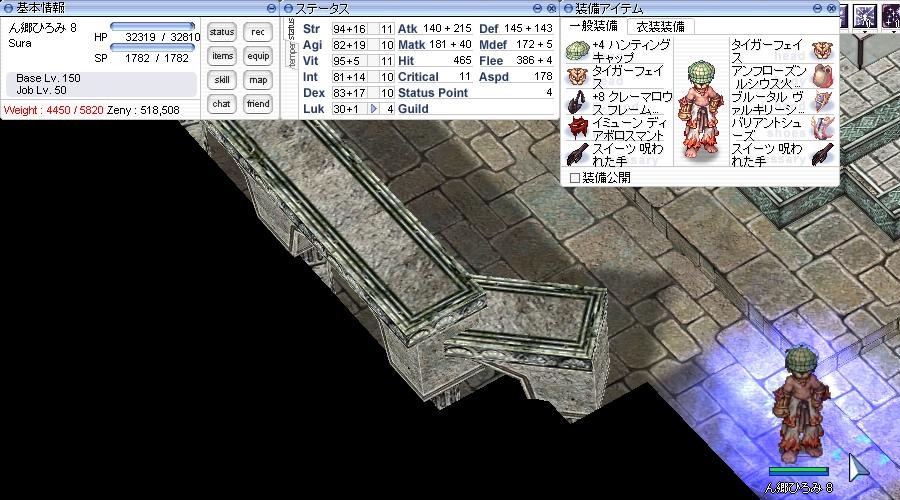Minimize the 基本情報 window
Image resolution: width=900 pixels, height=500 pixels.
pyautogui.click(x=271, y=8)
